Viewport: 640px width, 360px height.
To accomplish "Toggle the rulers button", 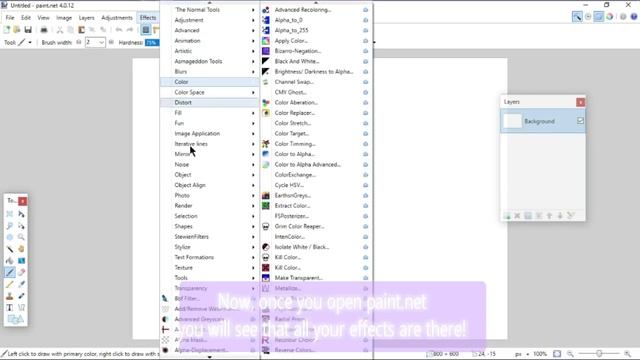I will point(156,30).
